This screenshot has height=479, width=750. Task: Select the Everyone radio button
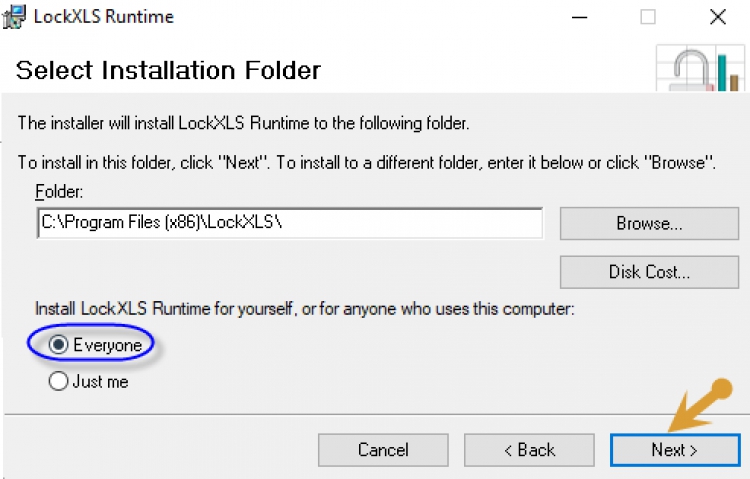59,344
